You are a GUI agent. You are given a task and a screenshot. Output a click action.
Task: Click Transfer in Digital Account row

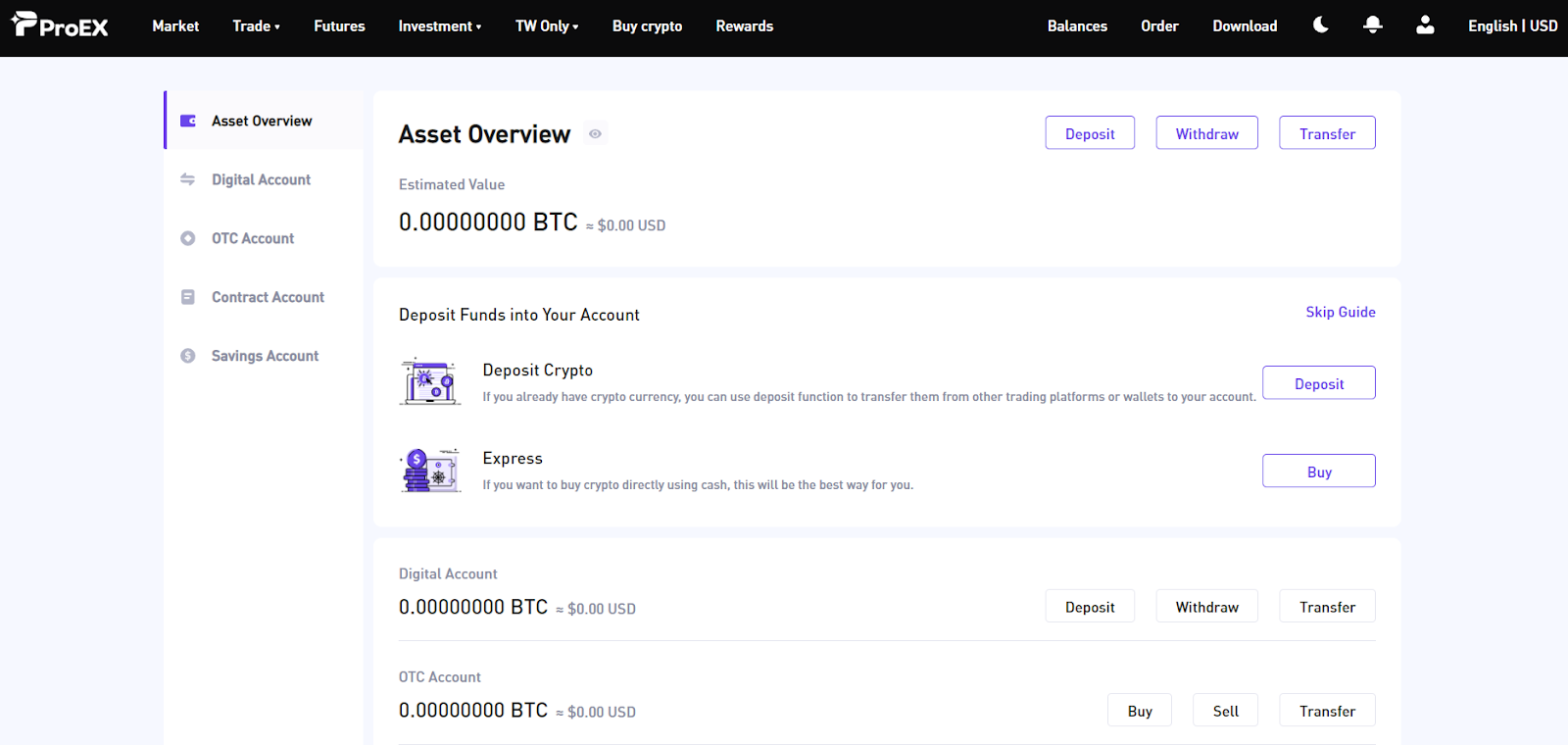1327,607
